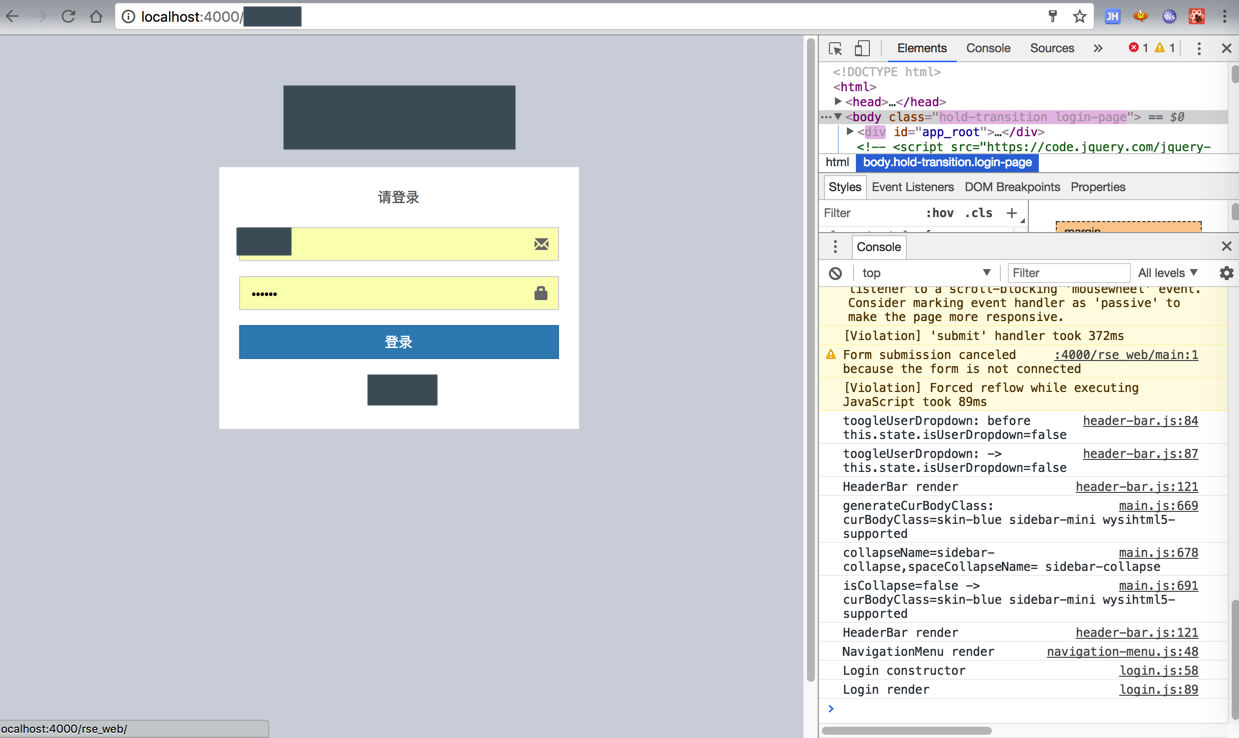Screen dimensions: 1239x738
Task: Switch to the Console tab in DevTools
Action: point(988,48)
